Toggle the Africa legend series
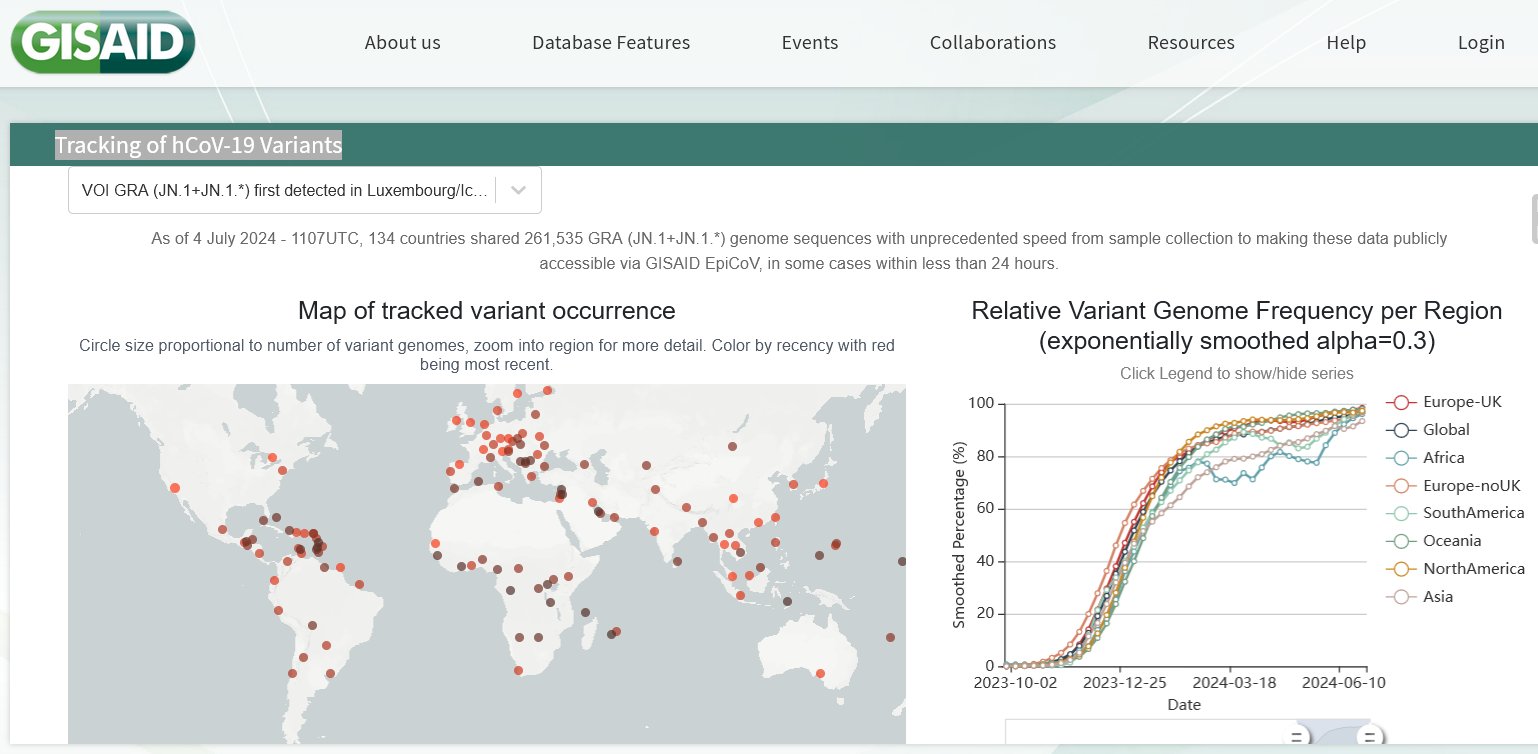Screen dimensions: 1538x754 (1443, 458)
